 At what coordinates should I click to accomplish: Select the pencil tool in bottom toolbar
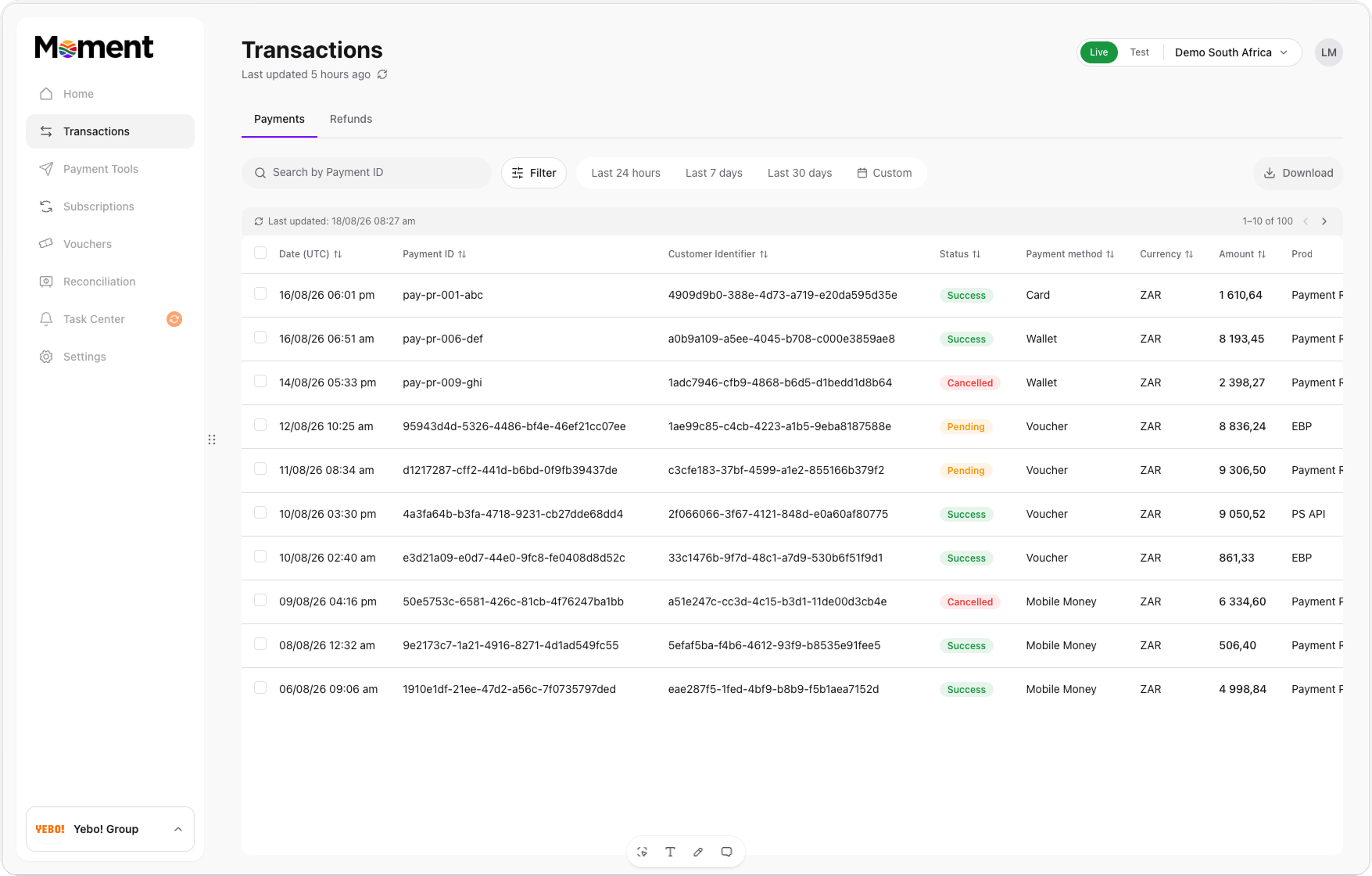pos(698,852)
